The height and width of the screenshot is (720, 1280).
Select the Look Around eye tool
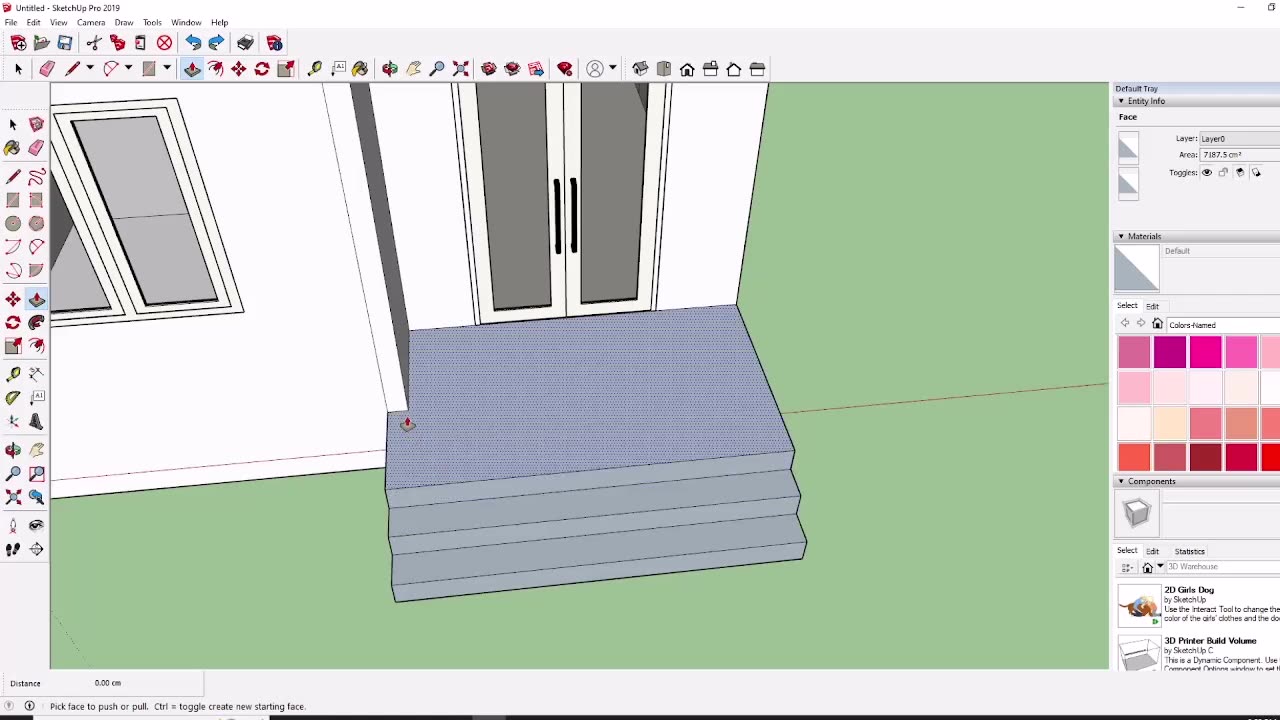[x=36, y=525]
